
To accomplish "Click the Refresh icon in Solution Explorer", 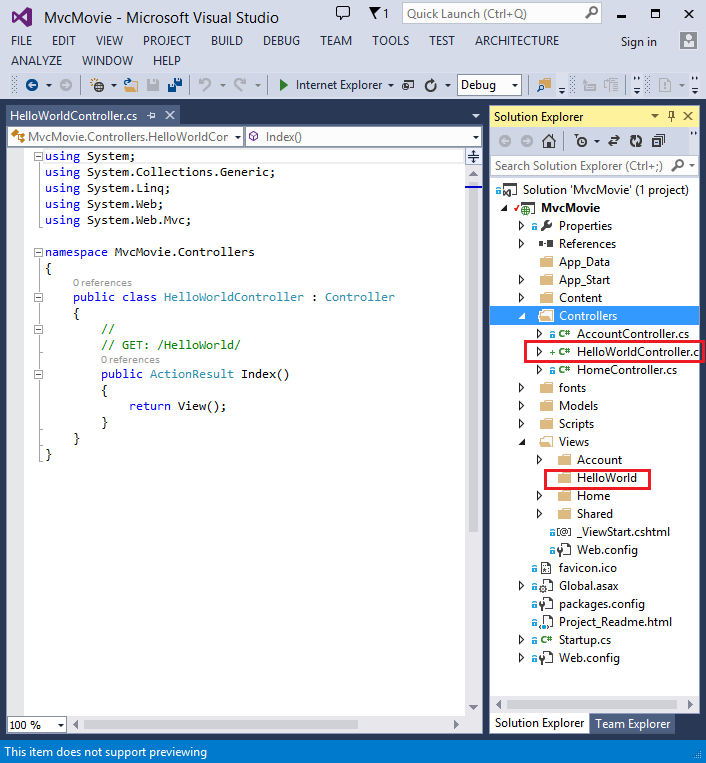I will (636, 141).
